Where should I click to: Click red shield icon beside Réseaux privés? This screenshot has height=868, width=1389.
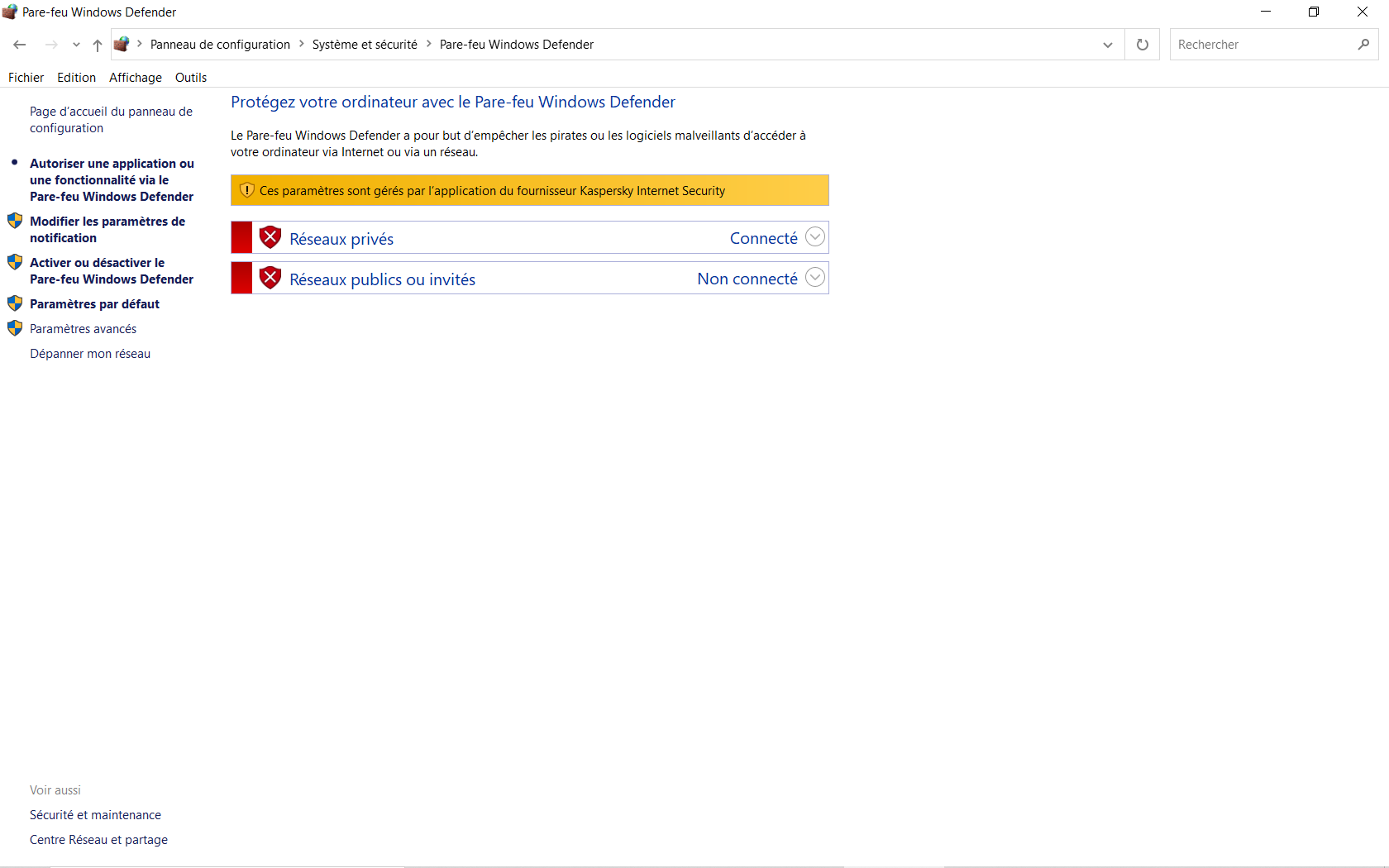tap(270, 238)
